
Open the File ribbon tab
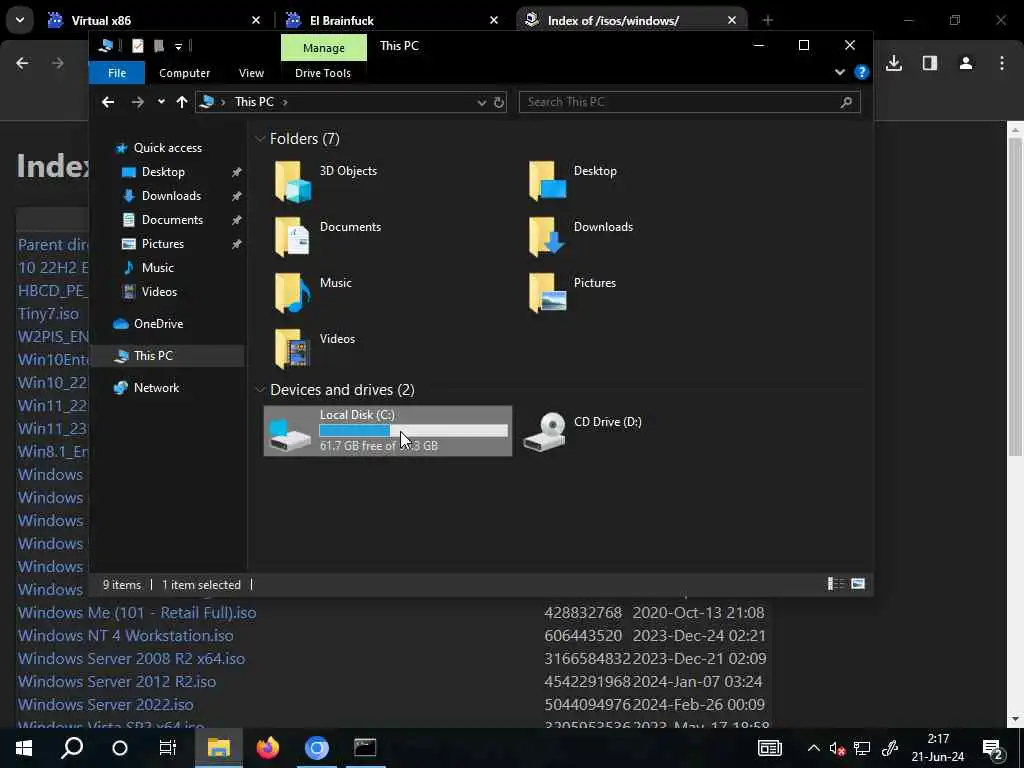[x=117, y=73]
